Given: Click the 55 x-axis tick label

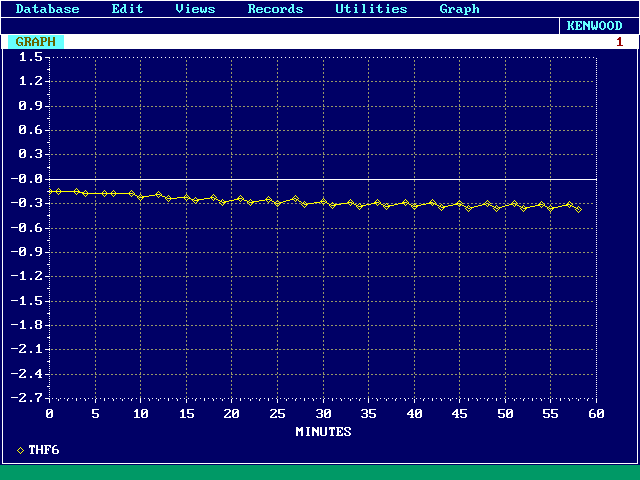Looking at the screenshot, I should [x=551, y=414].
